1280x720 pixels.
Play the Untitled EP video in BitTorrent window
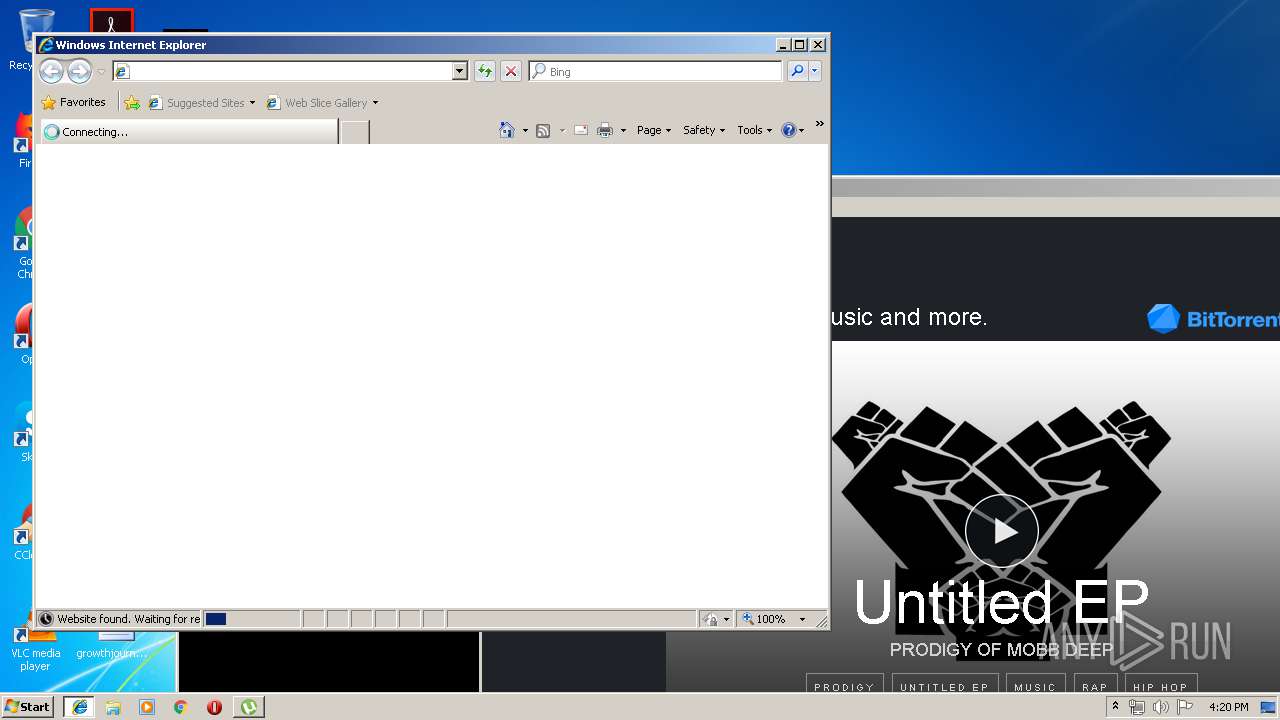pos(1002,531)
